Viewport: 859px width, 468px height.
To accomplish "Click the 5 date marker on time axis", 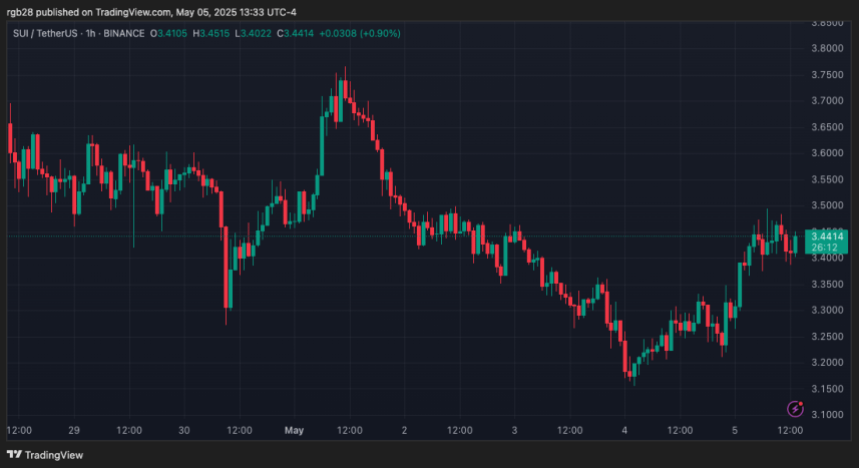I will click(734, 430).
